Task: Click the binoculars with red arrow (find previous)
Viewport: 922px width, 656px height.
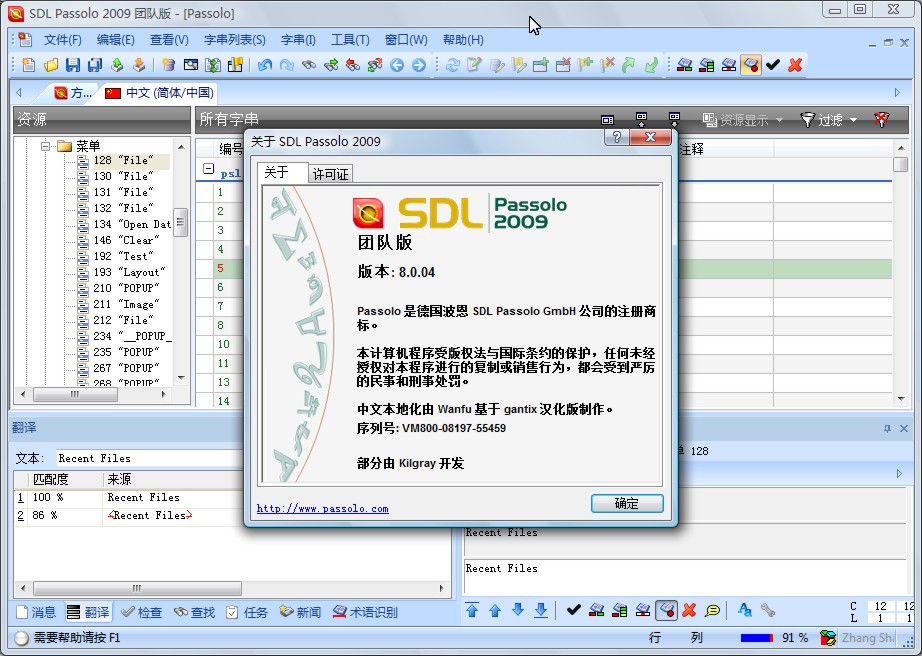Action: [x=353, y=65]
